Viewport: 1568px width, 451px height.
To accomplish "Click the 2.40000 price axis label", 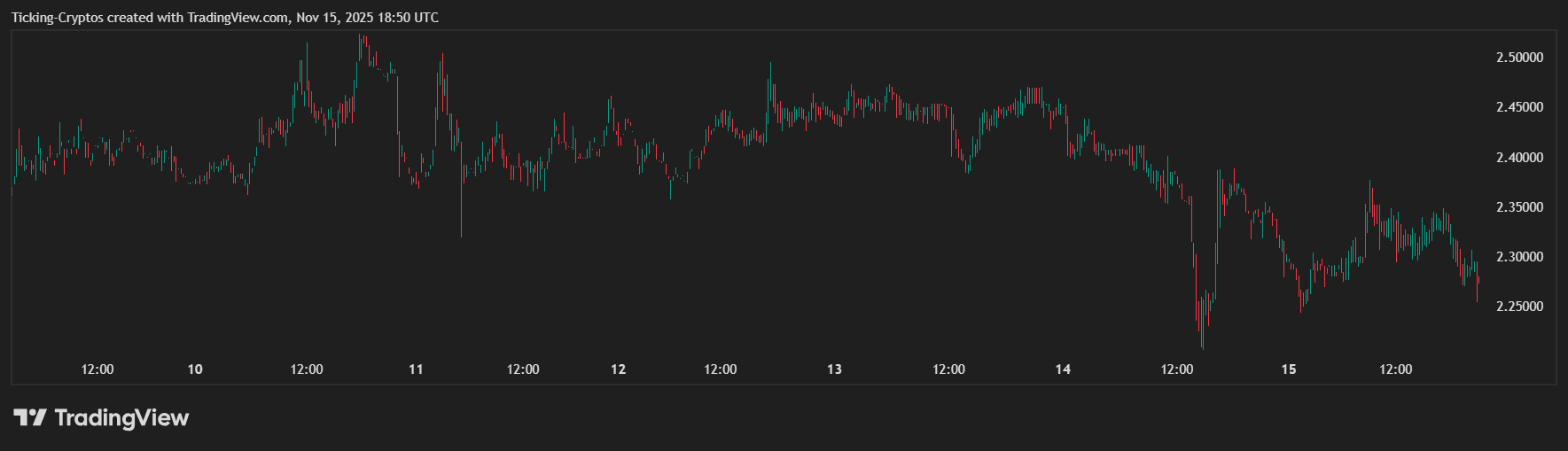I will point(1519,158).
